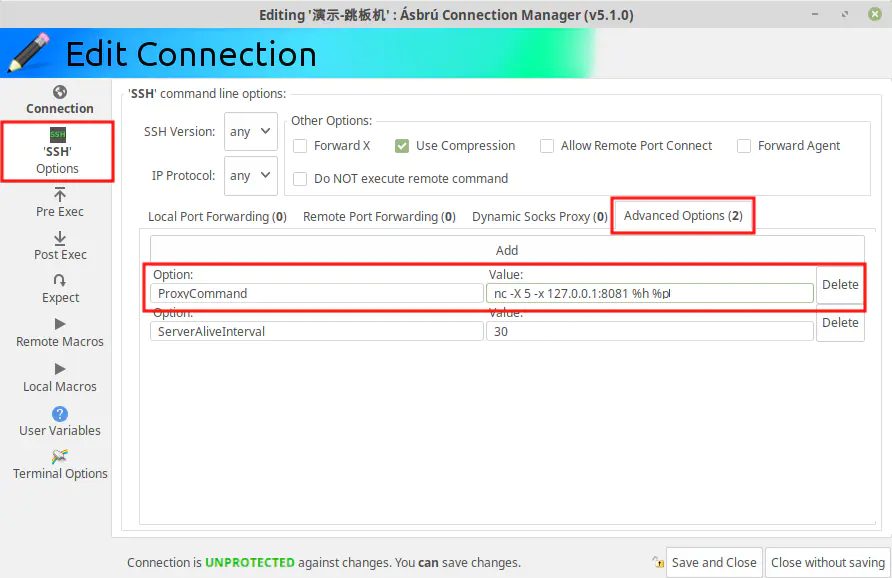892x578 pixels.
Task: Click the pencil Edit Connection icon
Action: click(28, 52)
